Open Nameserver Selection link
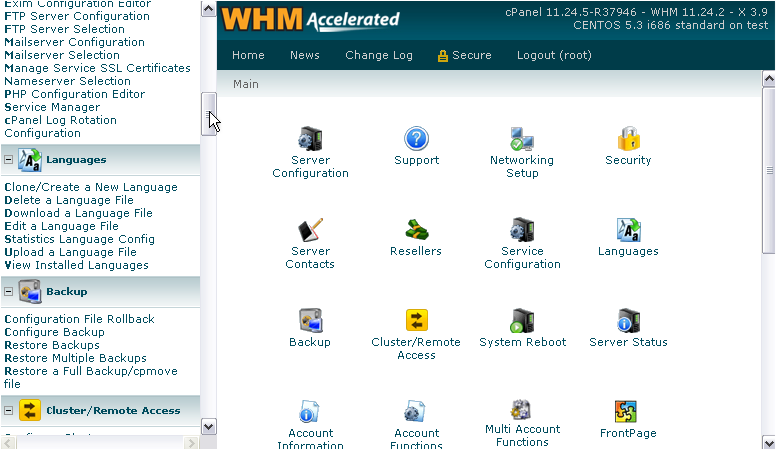This screenshot has height=450, width=776. 67,81
